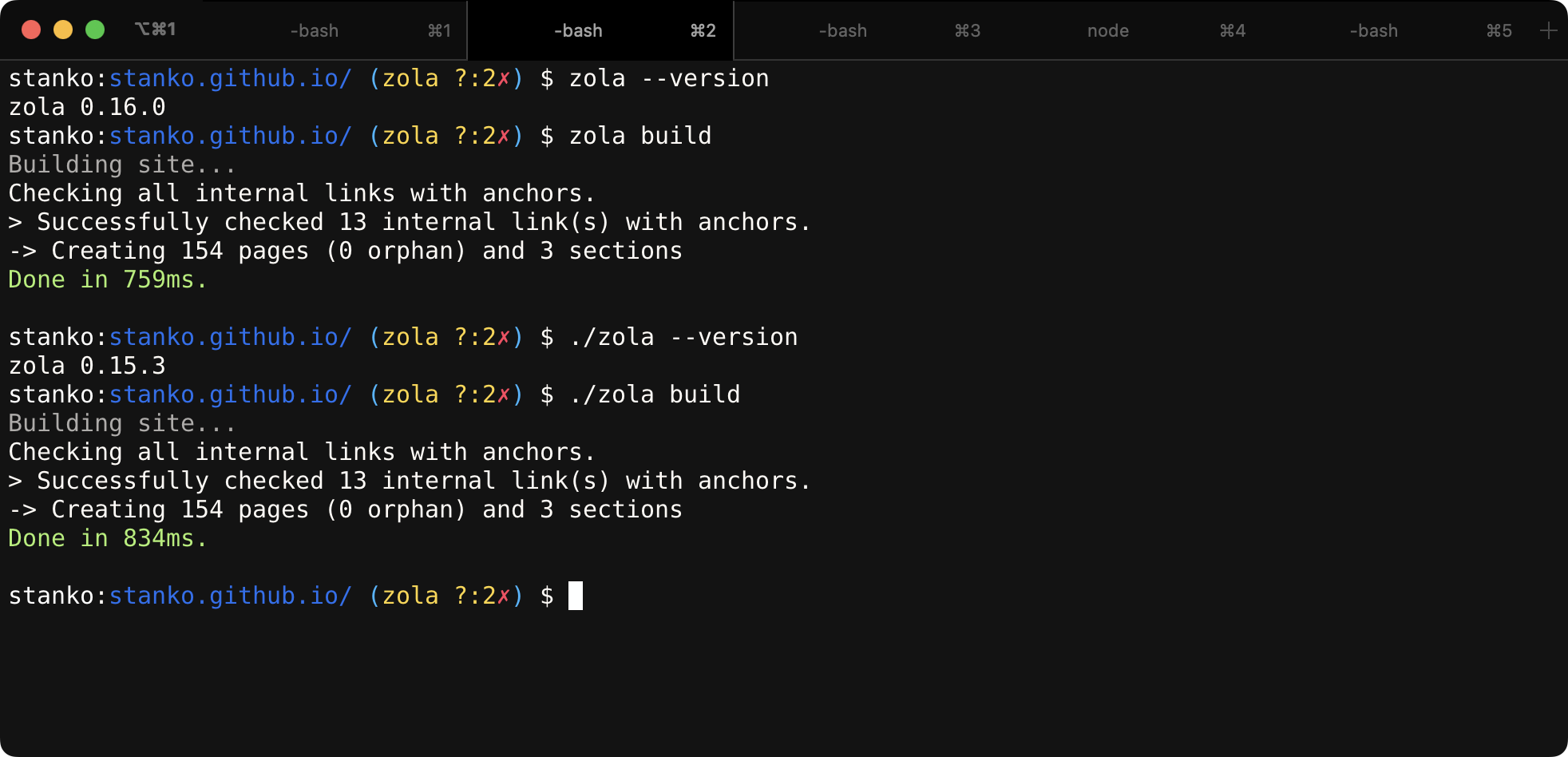Click the ⌘2 shortcut label on the active tab

pyautogui.click(x=702, y=30)
